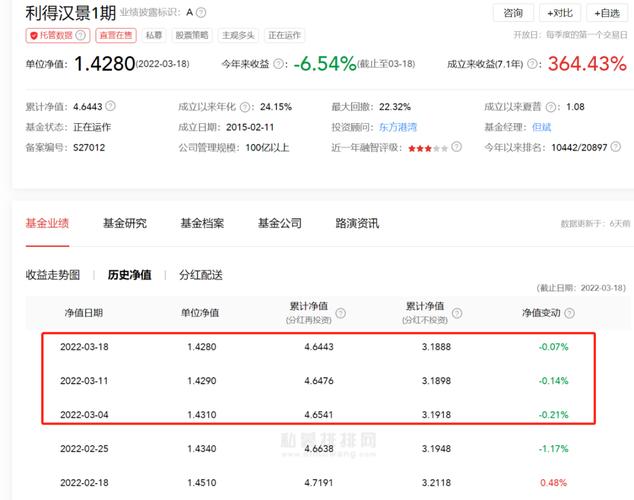634x500 pixels.
Task: Click the 托管数据 badge
Action: pos(58,35)
